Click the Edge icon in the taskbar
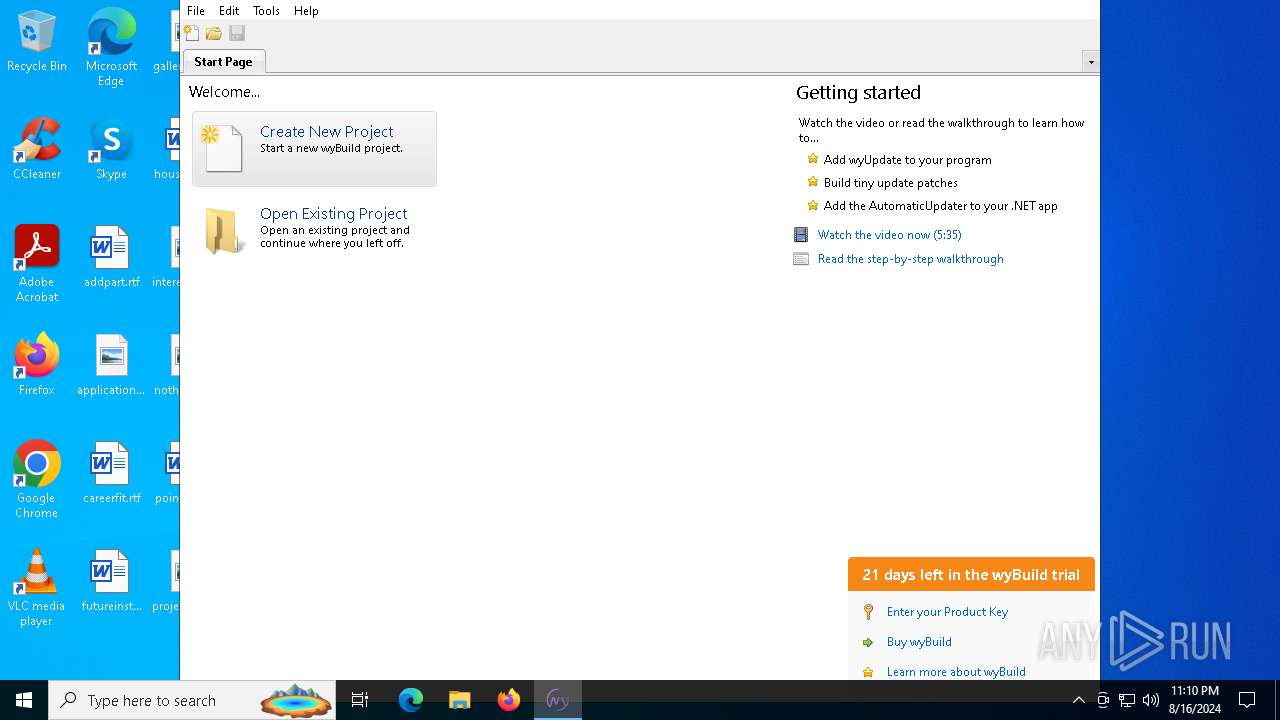The image size is (1280, 720). (x=410, y=700)
